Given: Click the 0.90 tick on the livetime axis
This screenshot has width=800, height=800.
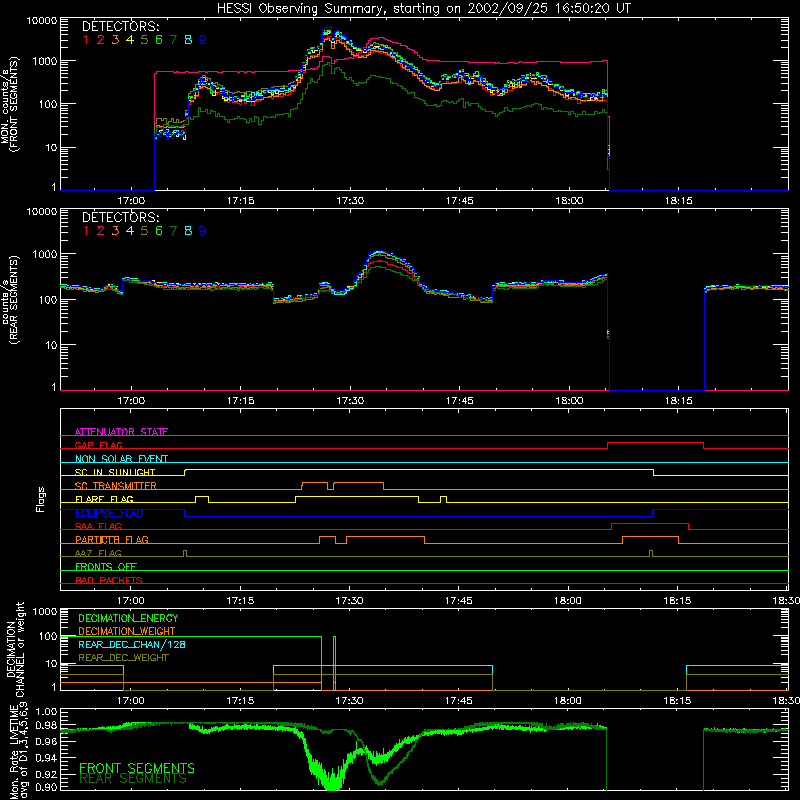Looking at the screenshot, I should (47, 788).
